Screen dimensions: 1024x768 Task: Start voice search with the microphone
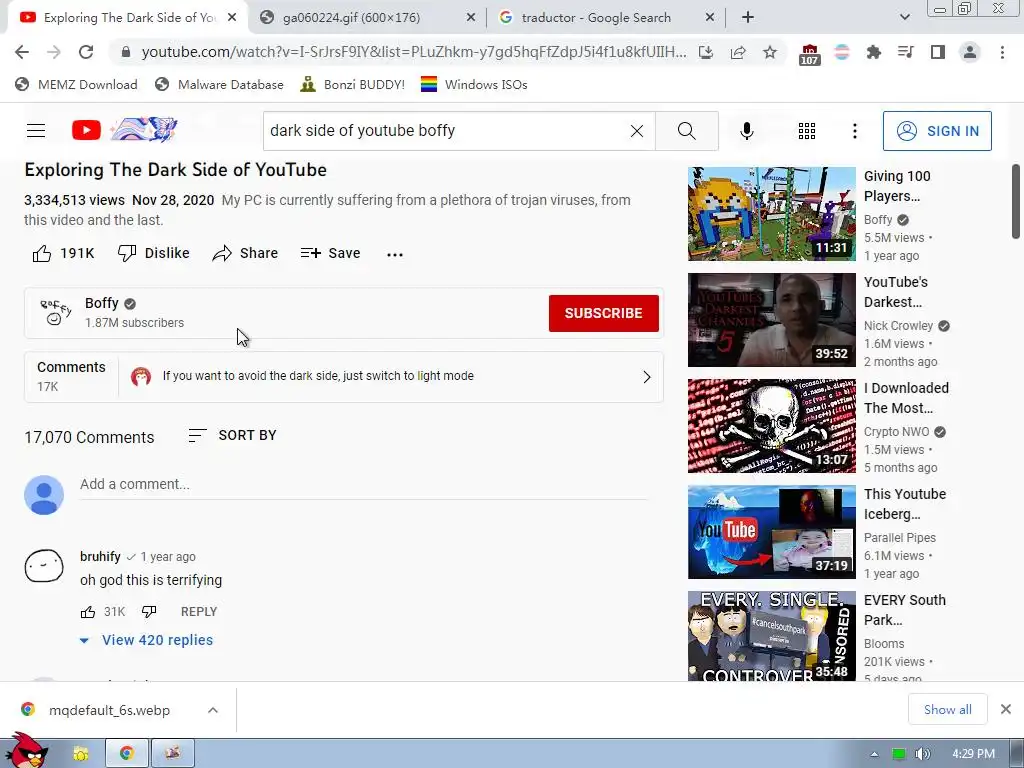pyautogui.click(x=746, y=131)
